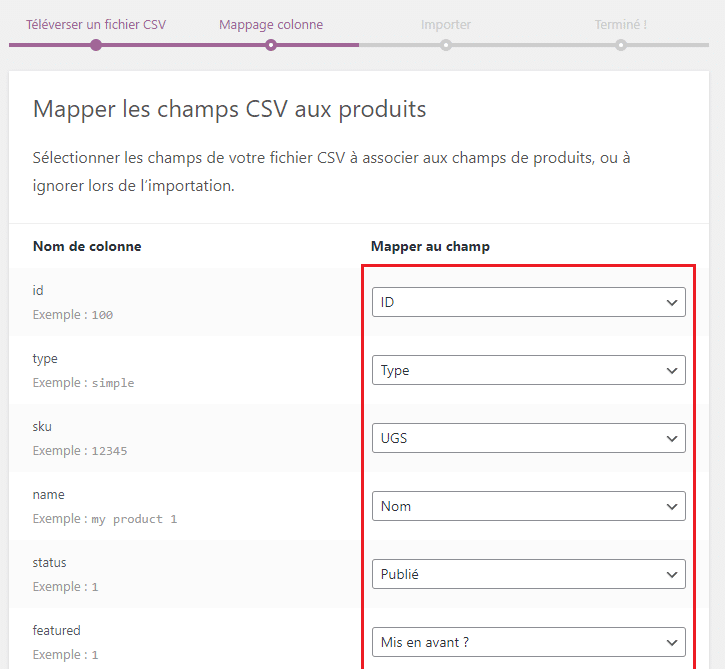The height and width of the screenshot is (669, 725).
Task: Click the sku column name label
Action: coord(43,427)
